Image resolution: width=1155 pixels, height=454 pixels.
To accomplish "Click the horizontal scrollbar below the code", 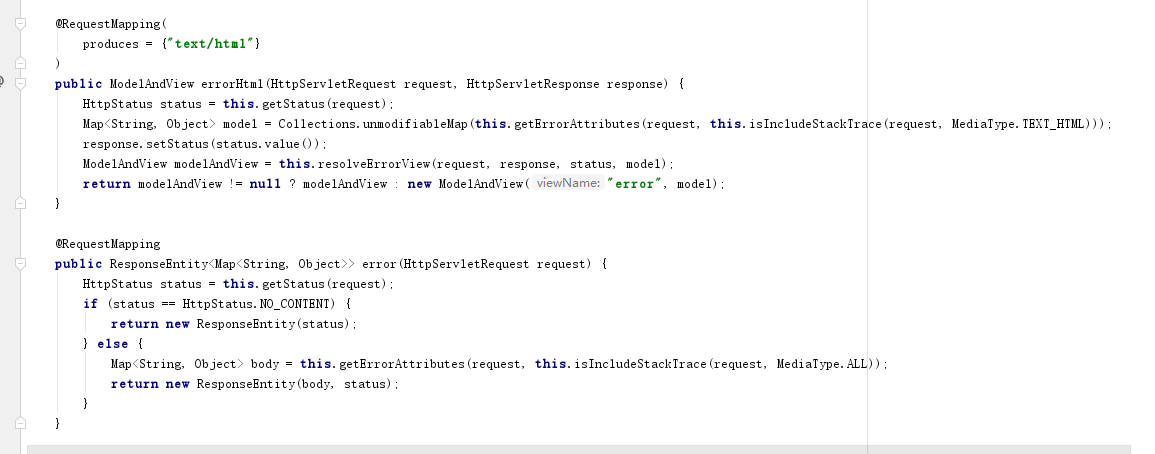I will pyautogui.click(x=578, y=449).
